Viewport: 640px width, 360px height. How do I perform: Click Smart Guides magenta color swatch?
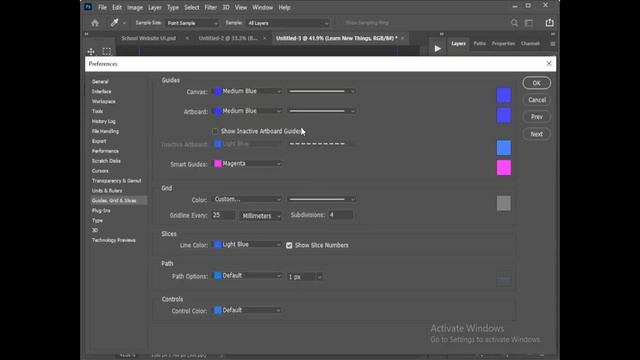(504, 168)
